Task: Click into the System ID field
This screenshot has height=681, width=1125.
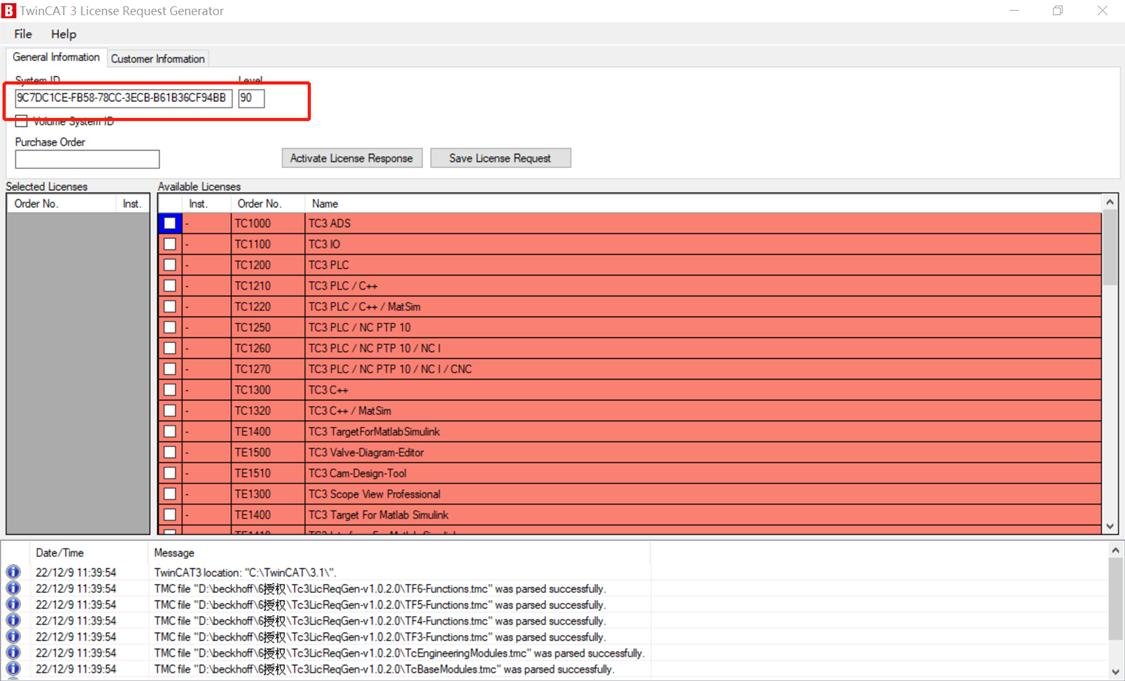Action: pos(123,98)
